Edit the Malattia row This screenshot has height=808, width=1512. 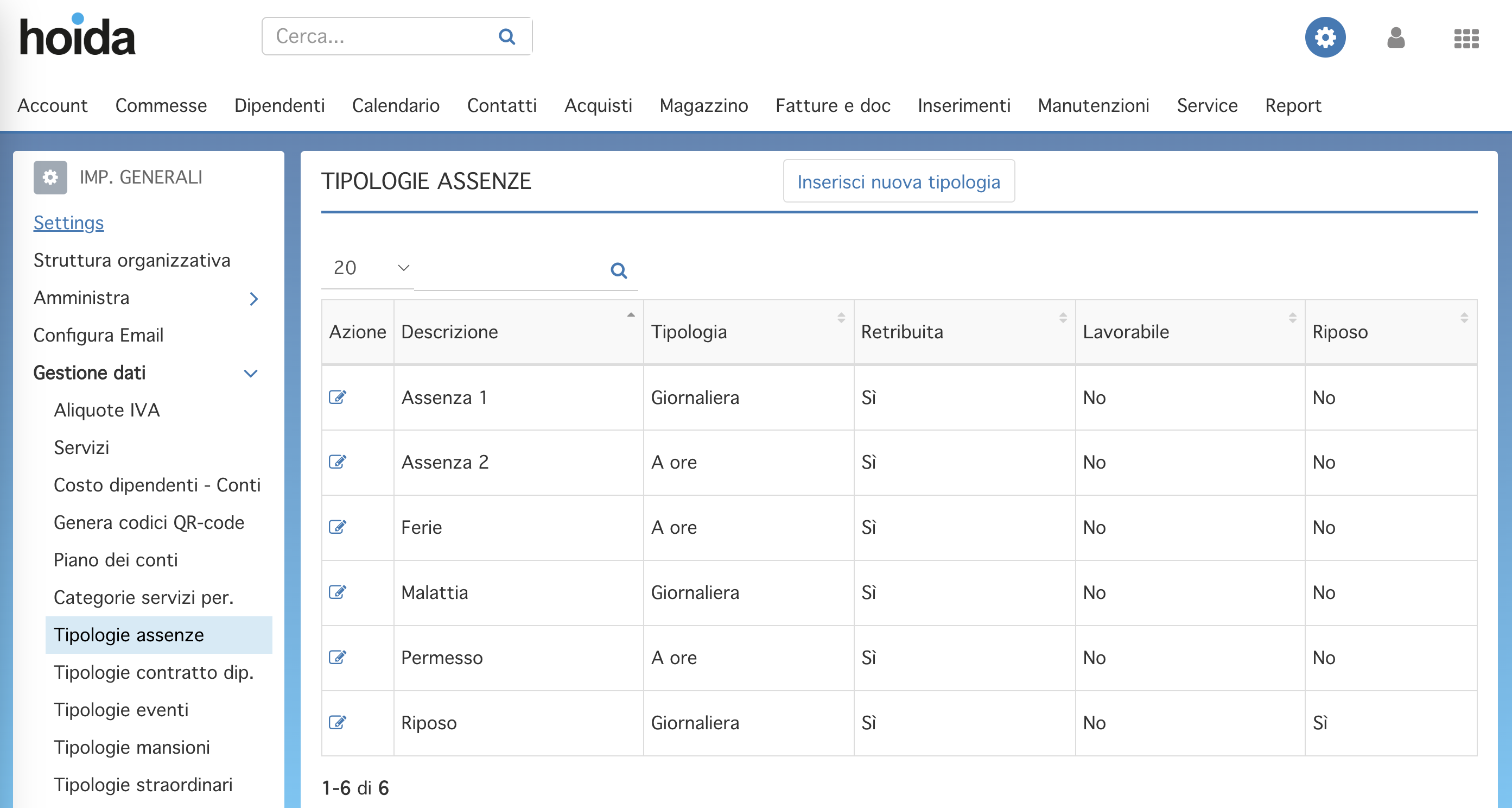[x=338, y=592]
